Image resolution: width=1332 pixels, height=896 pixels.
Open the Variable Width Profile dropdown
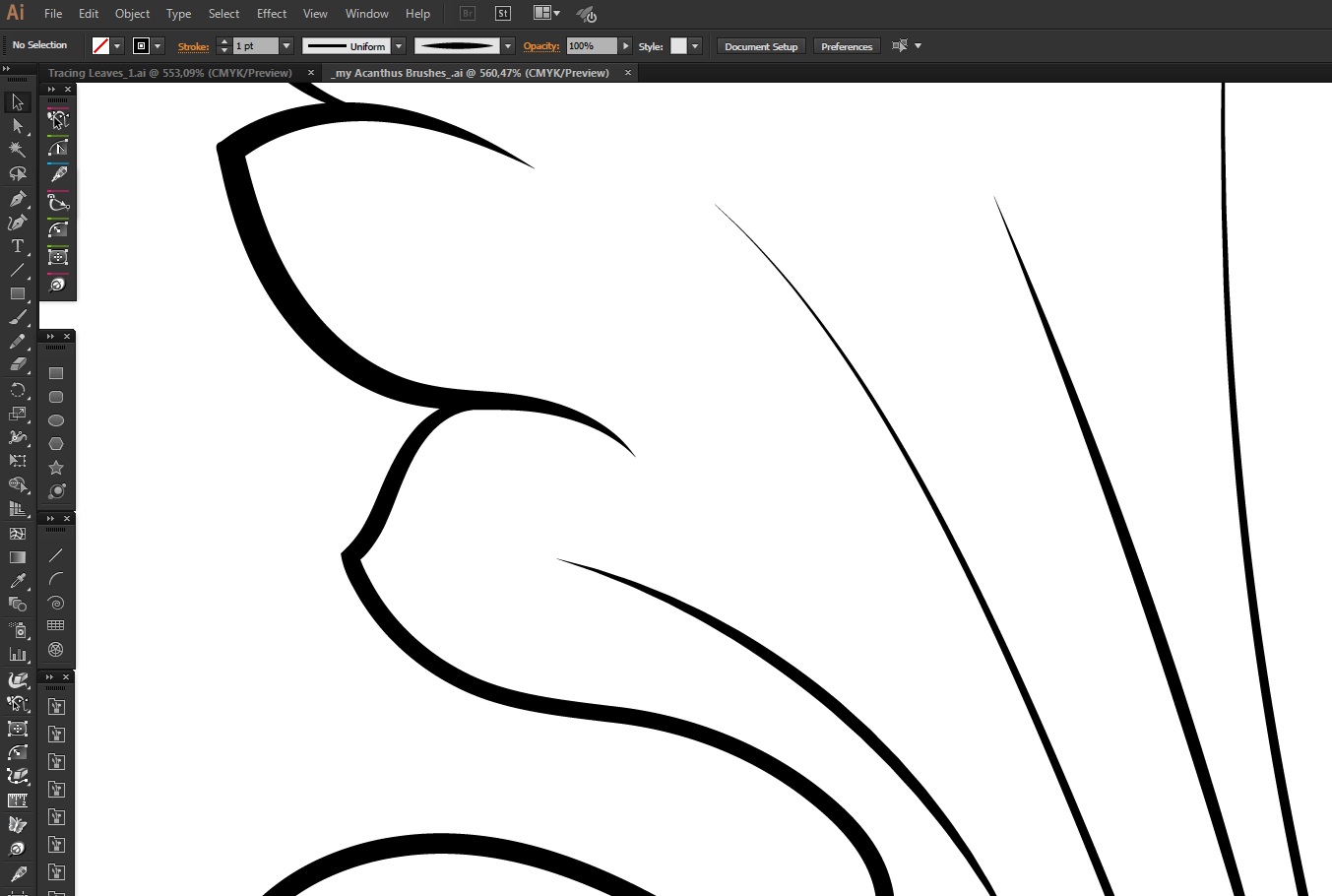click(399, 46)
